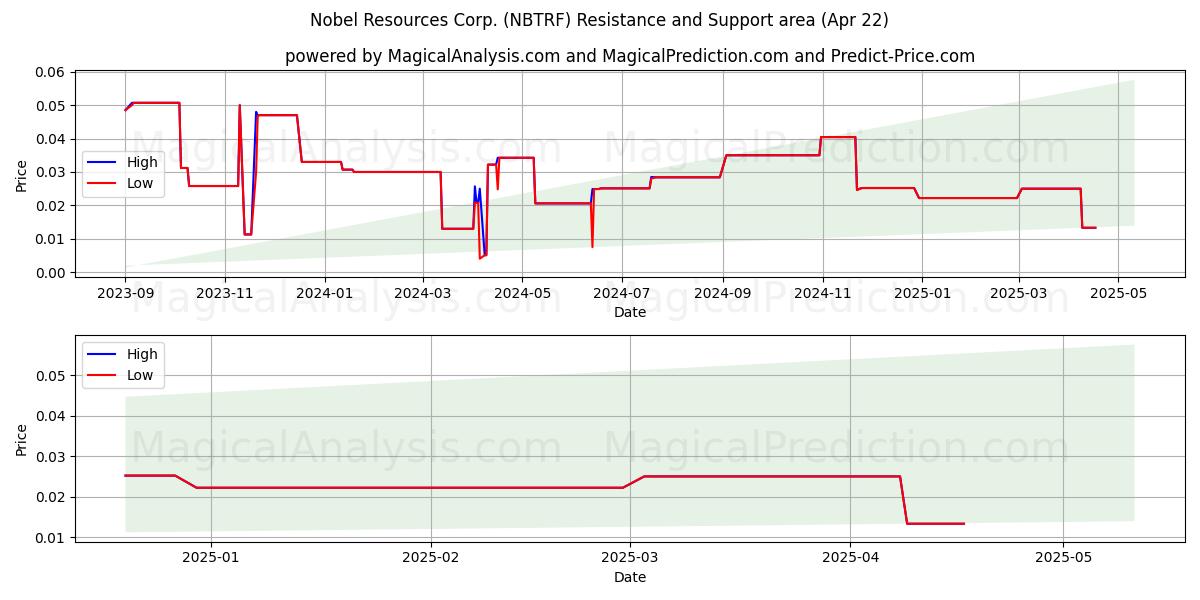This screenshot has height=600, width=1200.
Task: Click the '2024-05' date tick label
Action: [521, 295]
